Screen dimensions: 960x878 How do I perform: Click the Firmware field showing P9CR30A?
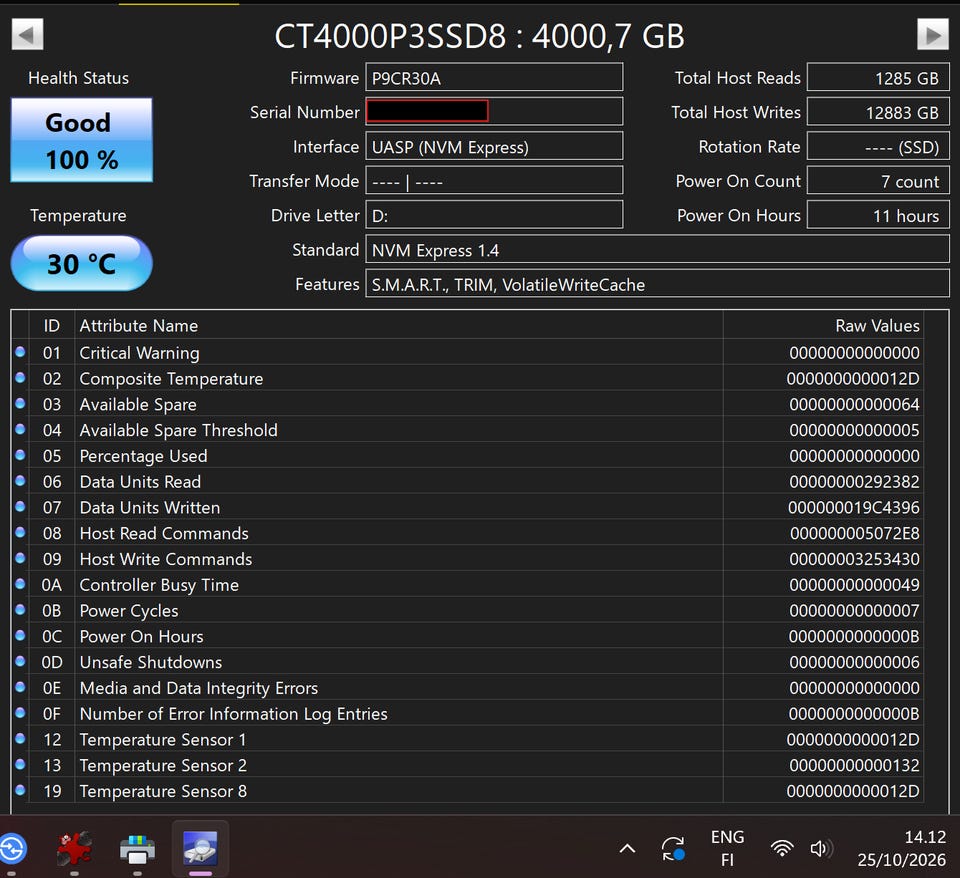pos(494,77)
